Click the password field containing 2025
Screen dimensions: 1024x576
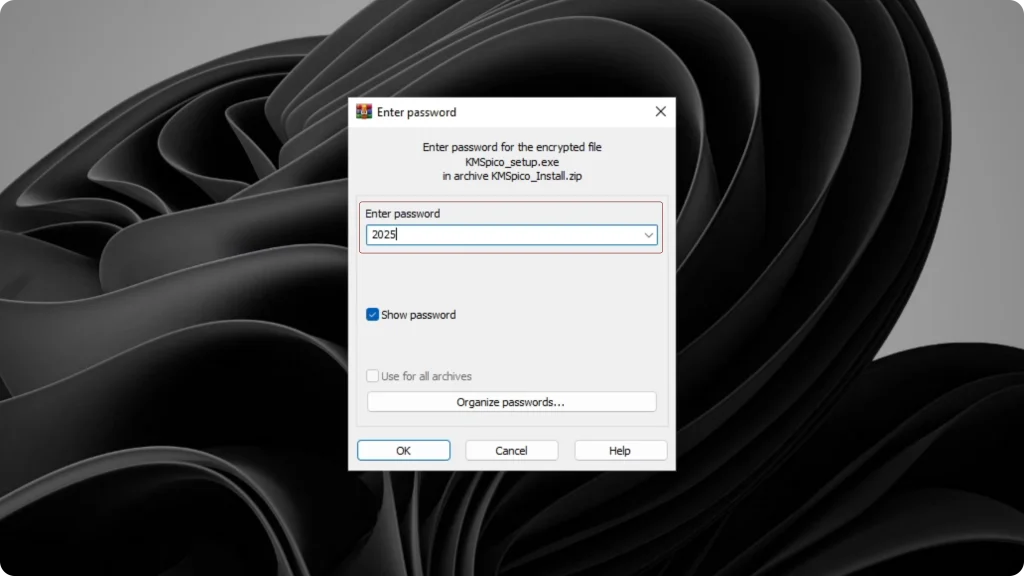tap(511, 235)
